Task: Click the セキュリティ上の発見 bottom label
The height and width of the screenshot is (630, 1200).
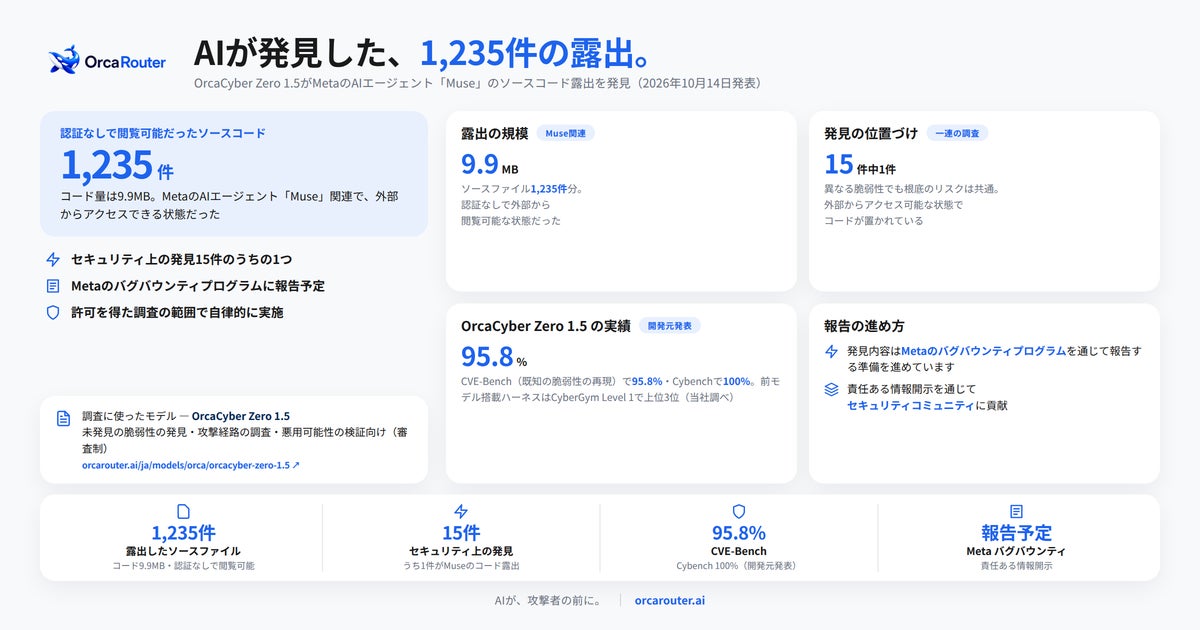Action: (x=461, y=551)
